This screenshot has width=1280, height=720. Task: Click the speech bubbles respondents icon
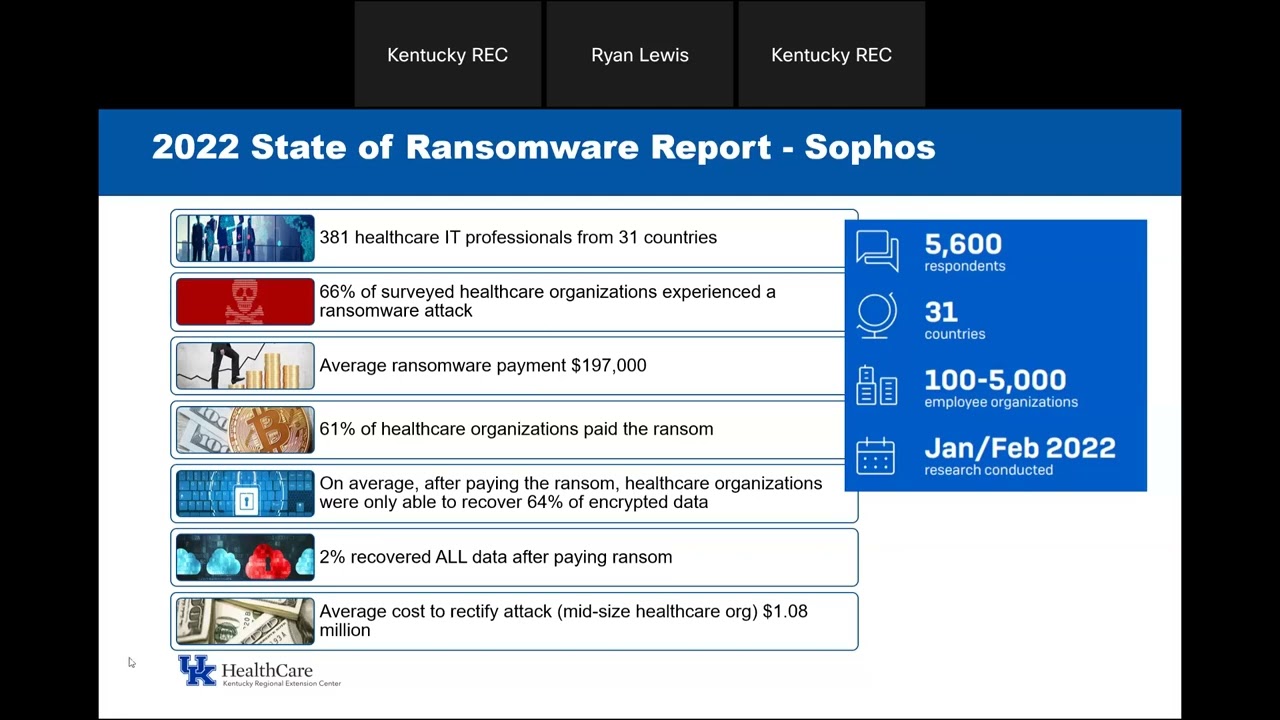[877, 250]
